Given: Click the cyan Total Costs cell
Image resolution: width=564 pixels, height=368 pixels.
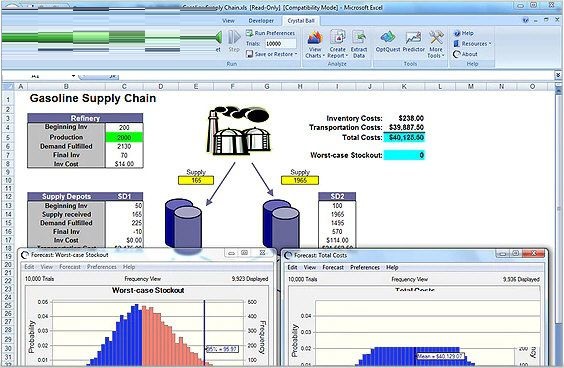Looking at the screenshot, I should [404, 137].
